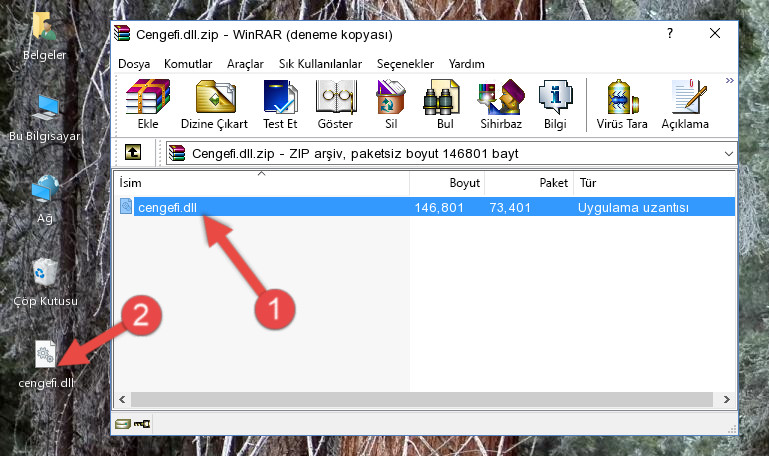Click the Ekle add-to-archive icon
The image size is (769, 456).
point(148,104)
